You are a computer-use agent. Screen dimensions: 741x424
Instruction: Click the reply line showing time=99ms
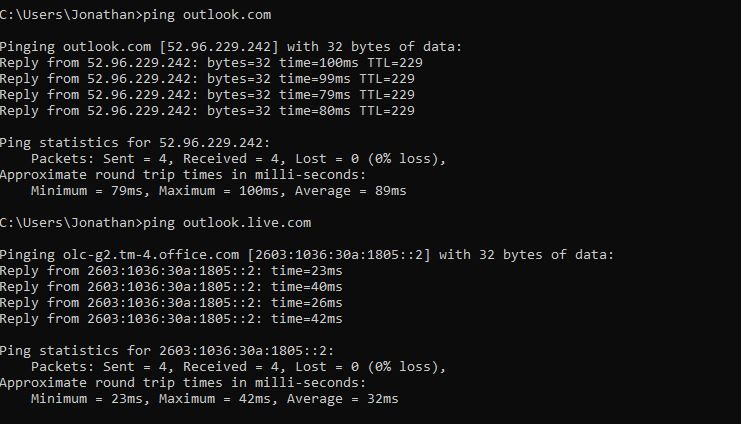tap(207, 79)
